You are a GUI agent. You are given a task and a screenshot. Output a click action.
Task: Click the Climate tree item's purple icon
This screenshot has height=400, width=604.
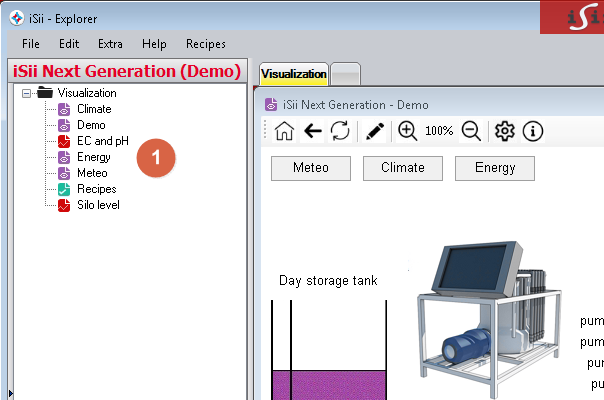click(x=64, y=109)
